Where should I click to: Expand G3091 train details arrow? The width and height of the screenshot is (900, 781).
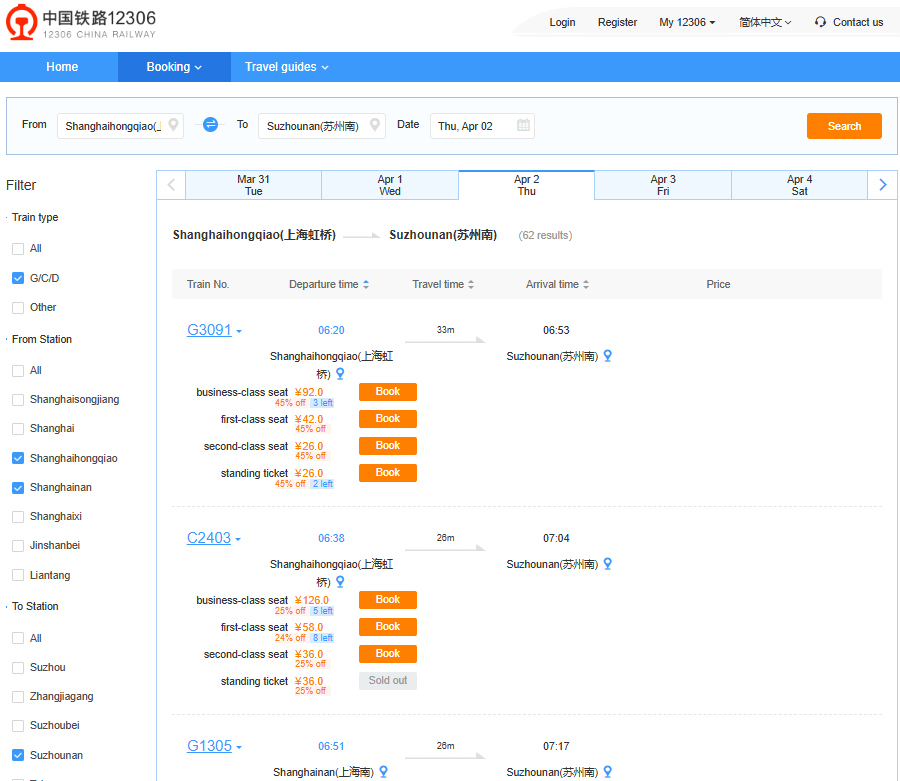239,332
